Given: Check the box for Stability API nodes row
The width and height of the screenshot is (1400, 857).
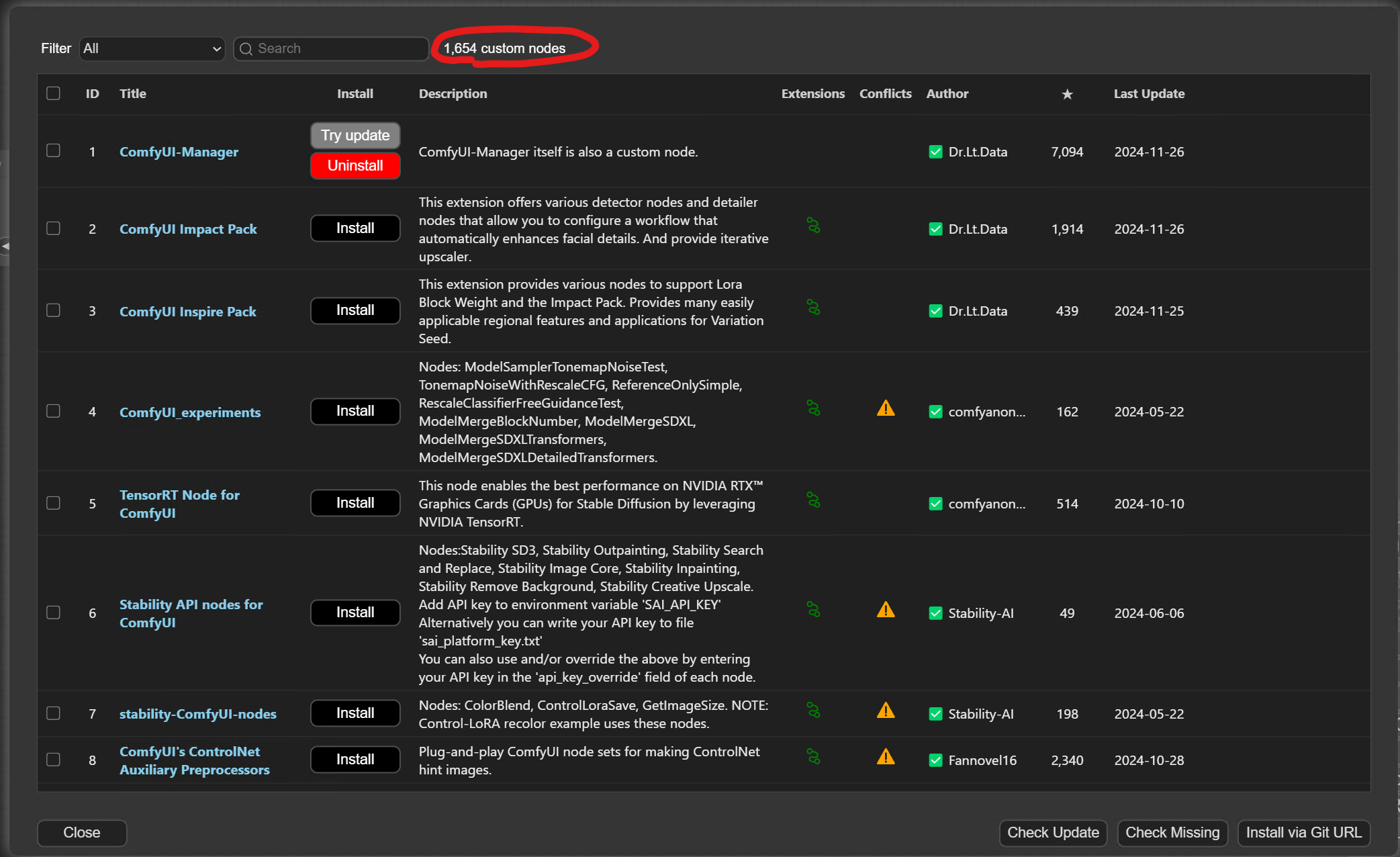Looking at the screenshot, I should [53, 613].
